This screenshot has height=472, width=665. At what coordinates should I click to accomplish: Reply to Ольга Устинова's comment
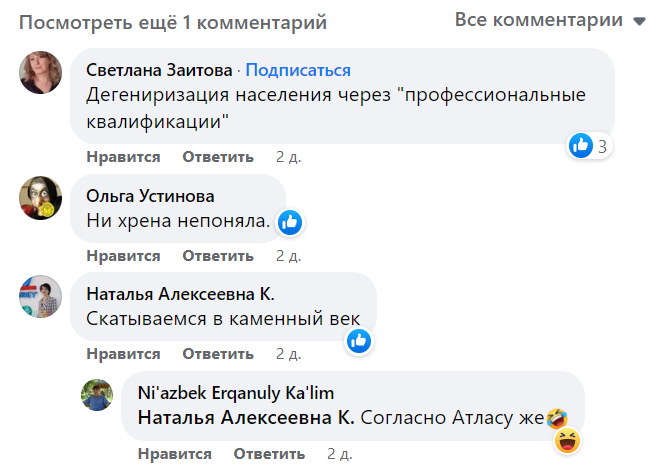(218, 255)
